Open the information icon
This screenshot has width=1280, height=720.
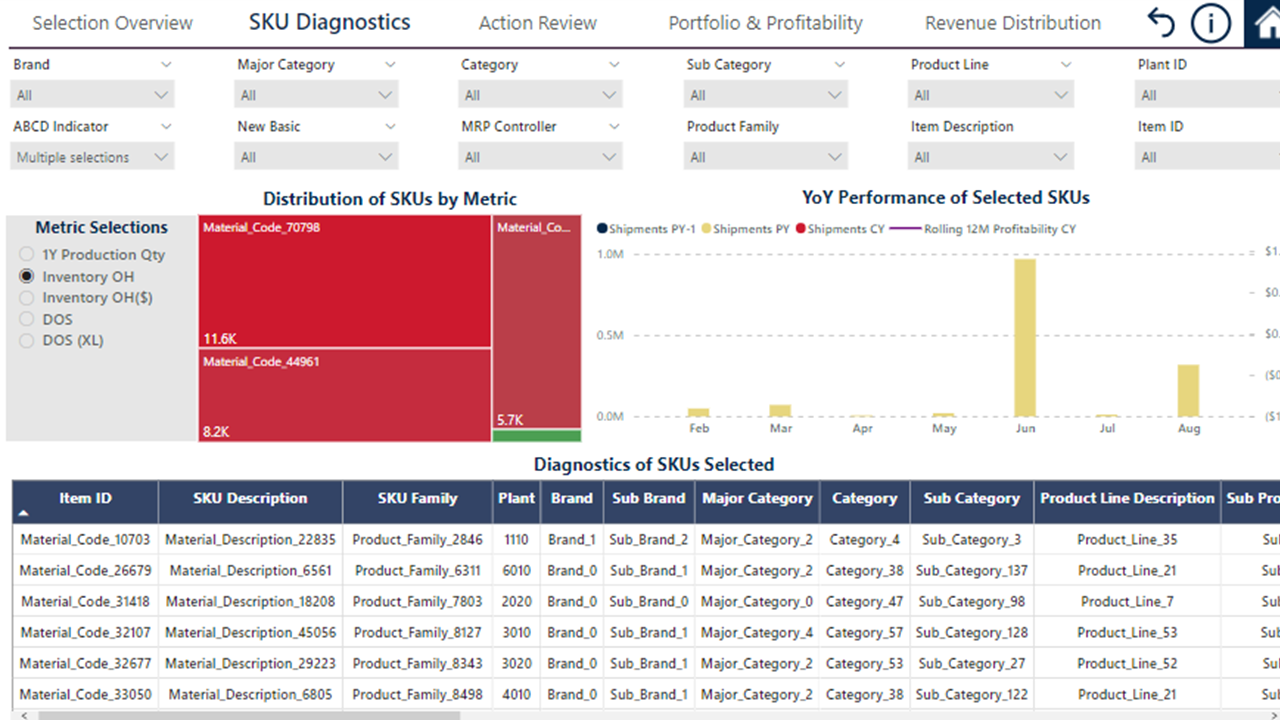[1211, 22]
